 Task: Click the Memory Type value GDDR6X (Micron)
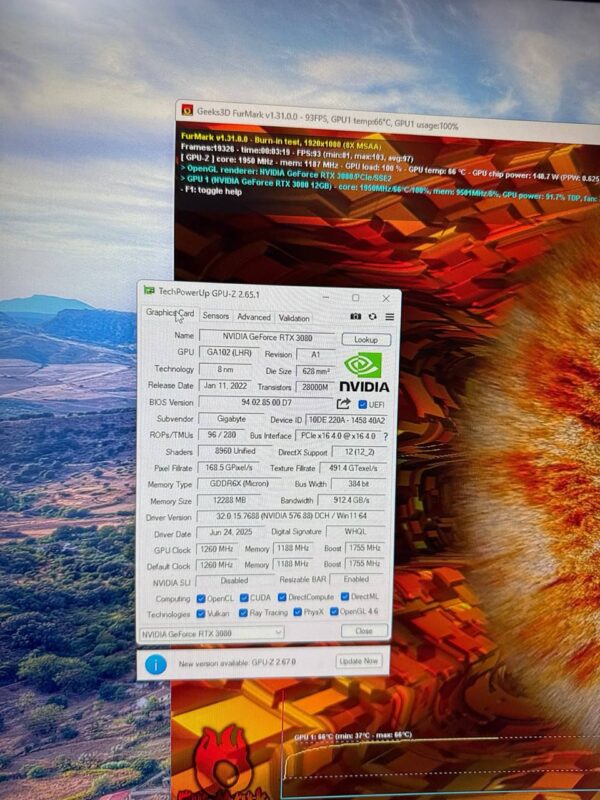239,483
